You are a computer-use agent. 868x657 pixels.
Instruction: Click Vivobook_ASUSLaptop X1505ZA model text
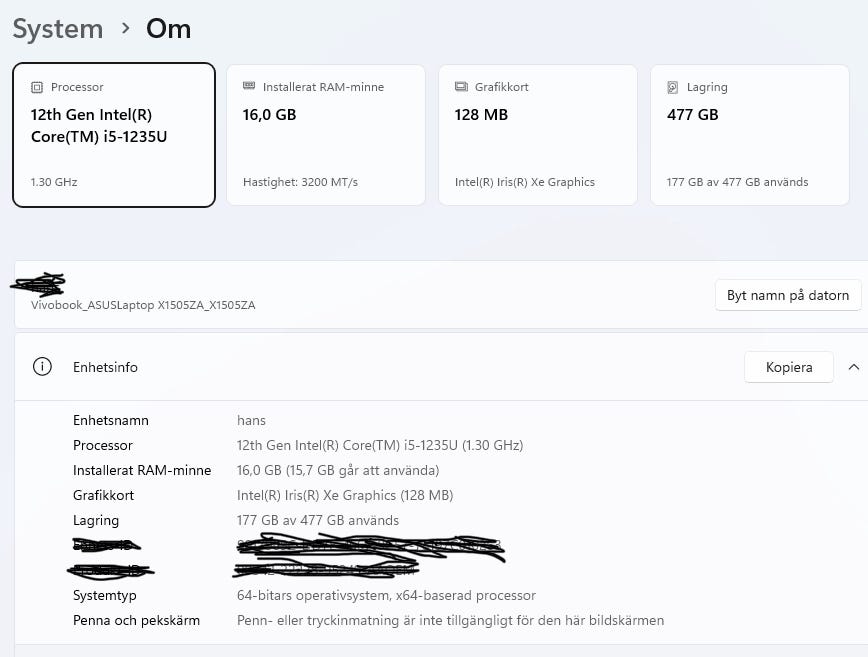[143, 305]
